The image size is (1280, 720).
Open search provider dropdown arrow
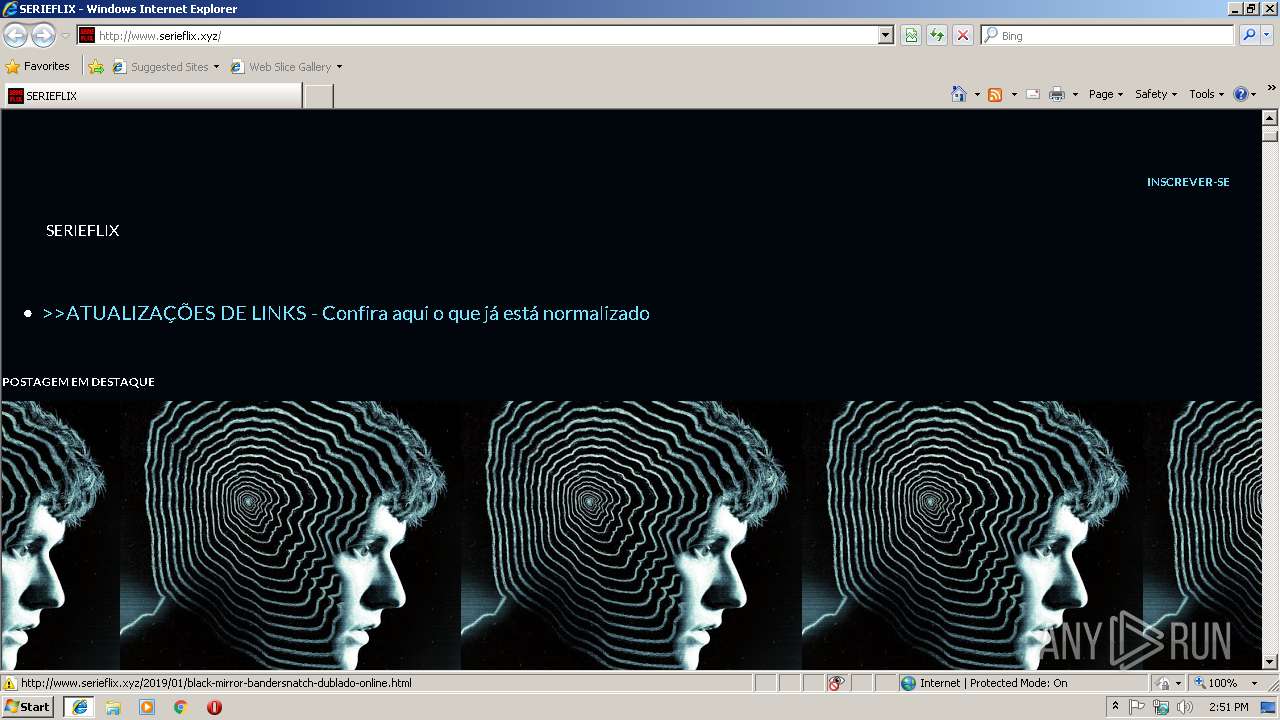(x=1268, y=35)
